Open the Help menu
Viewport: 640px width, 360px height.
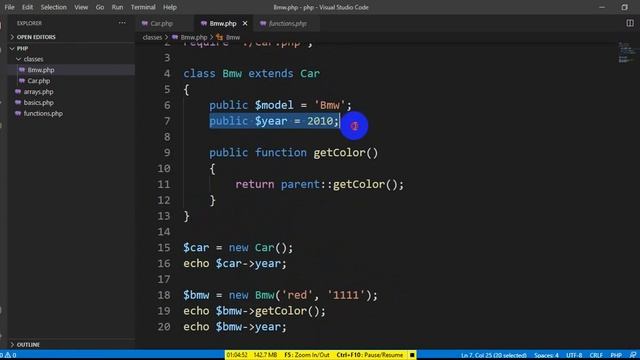click(x=170, y=7)
